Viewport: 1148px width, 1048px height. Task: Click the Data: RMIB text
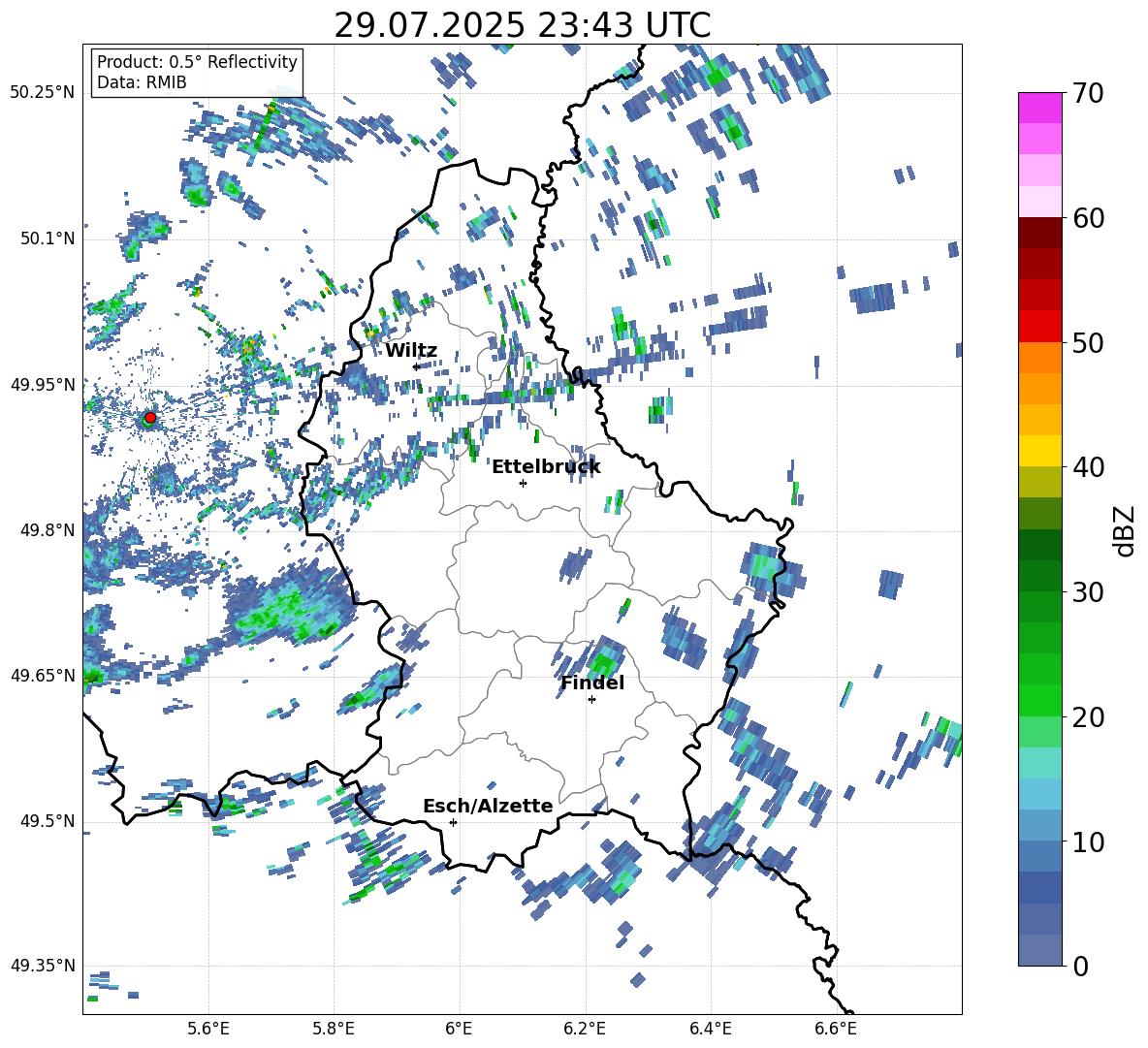[142, 82]
